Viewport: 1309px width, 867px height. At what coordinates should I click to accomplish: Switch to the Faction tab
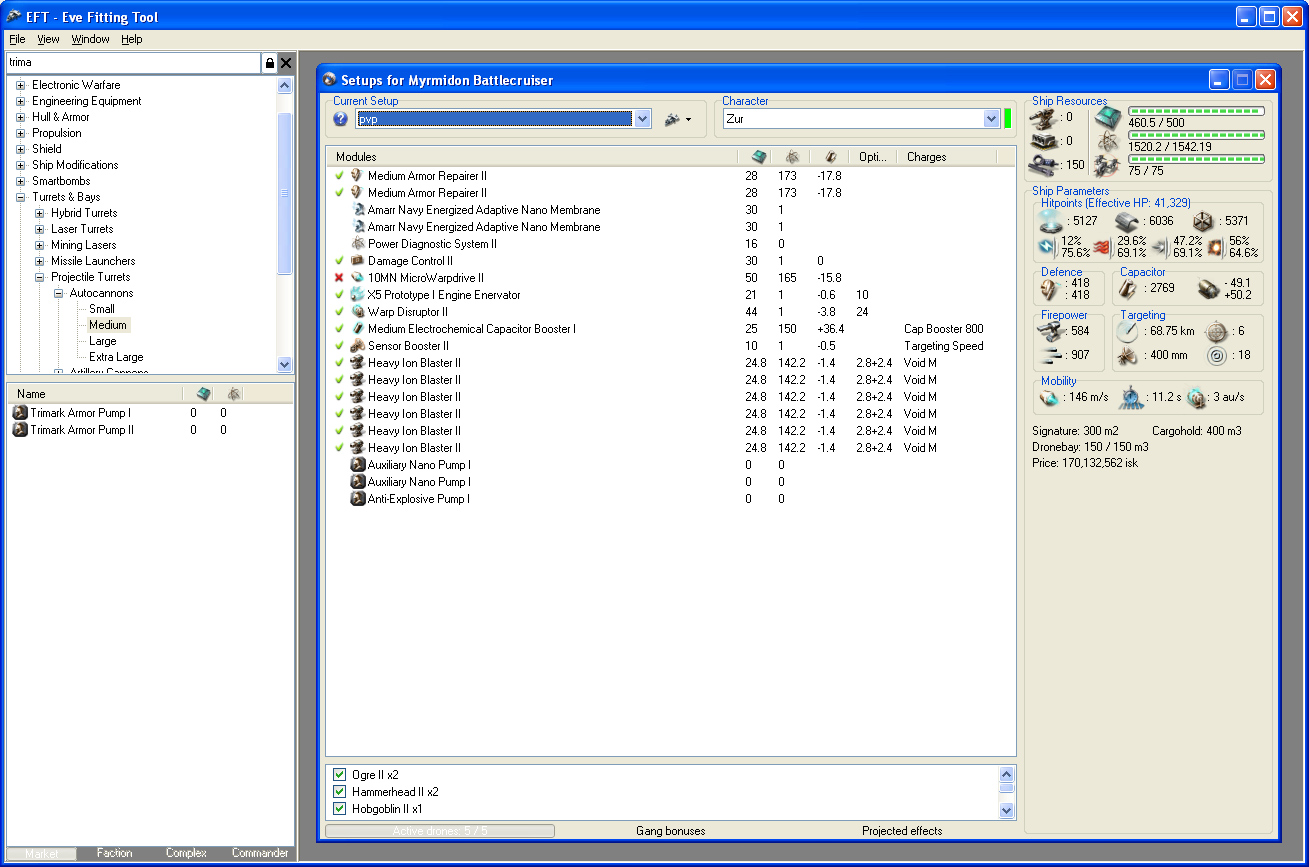pos(114,853)
